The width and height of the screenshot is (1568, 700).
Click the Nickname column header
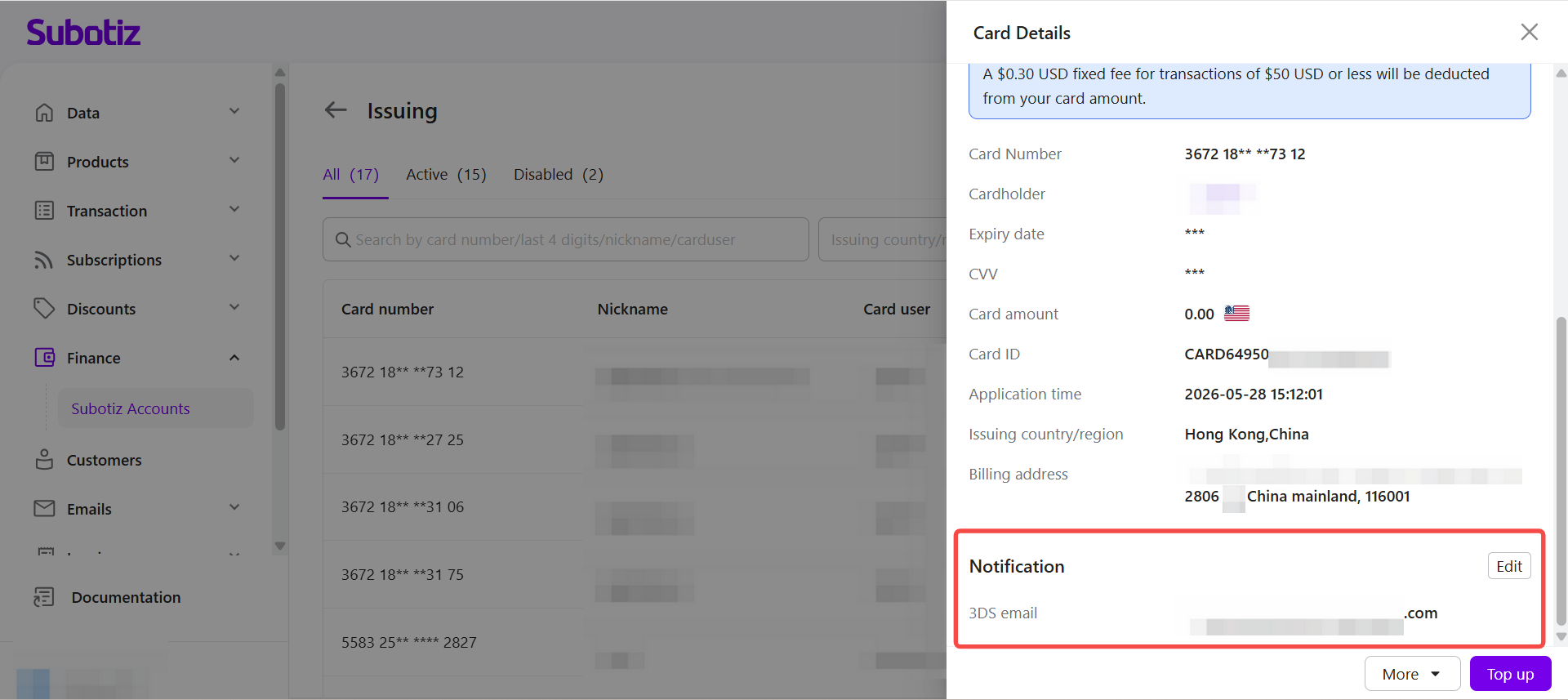tap(632, 309)
